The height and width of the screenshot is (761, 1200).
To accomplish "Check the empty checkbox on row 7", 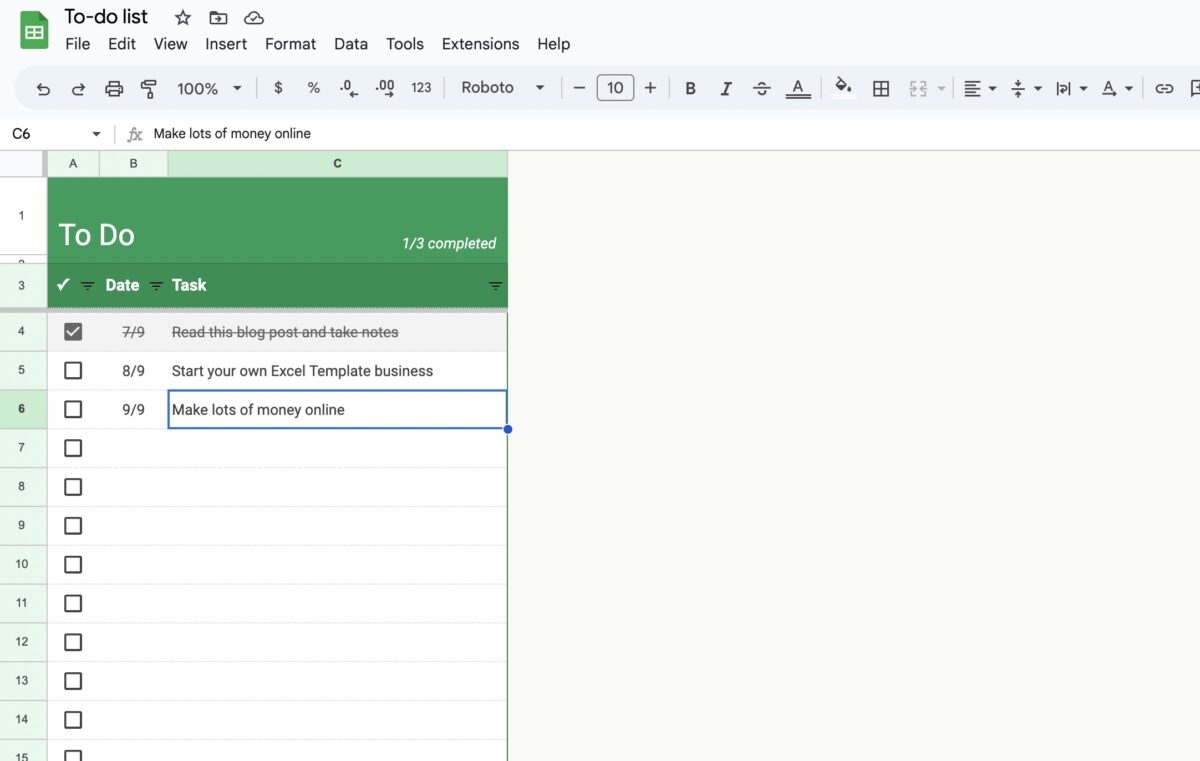I will click(x=73, y=448).
